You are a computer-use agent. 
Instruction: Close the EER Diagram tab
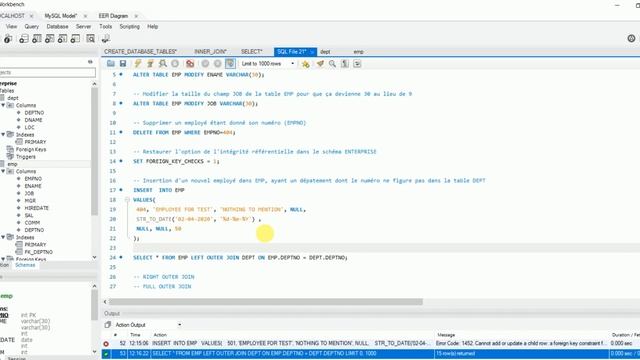click(136, 16)
